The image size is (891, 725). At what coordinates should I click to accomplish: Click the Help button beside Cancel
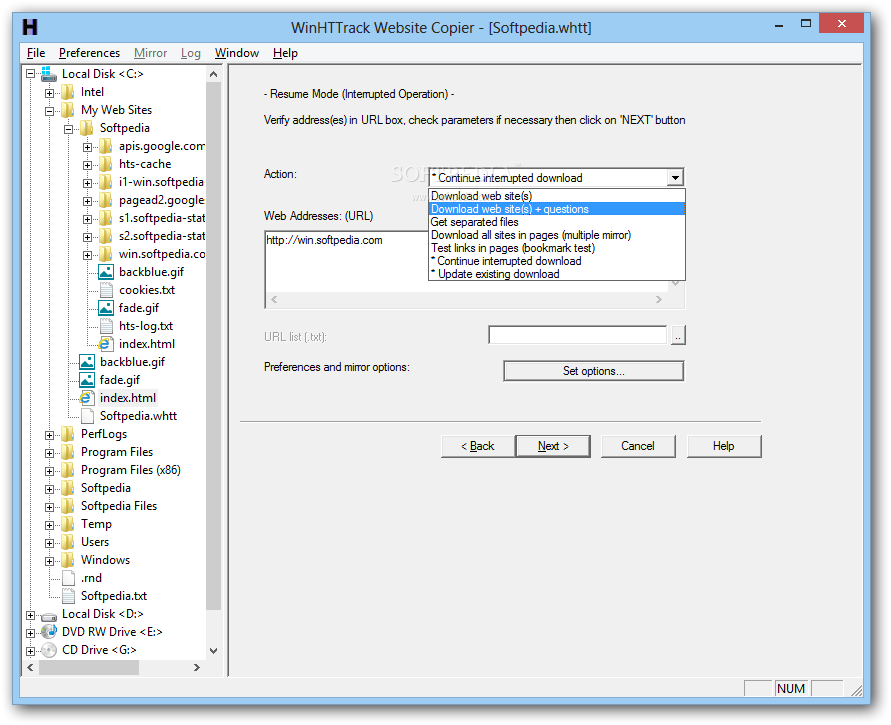click(x=724, y=446)
